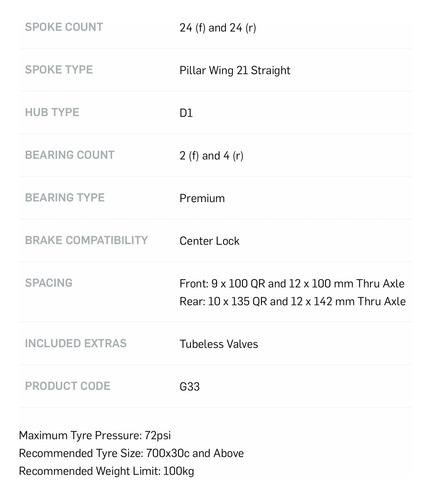Click the Recommended Weight Limit line
This screenshot has height=500, width=431.
click(x=107, y=471)
